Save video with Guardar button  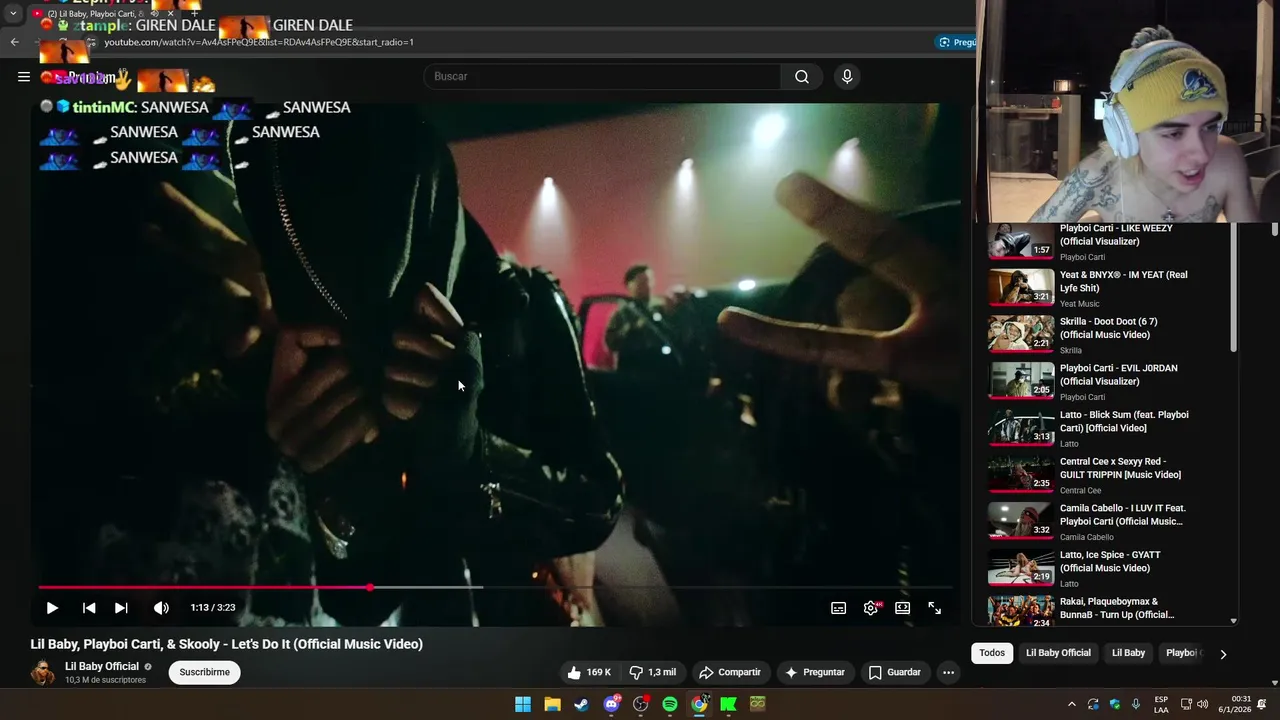click(895, 672)
